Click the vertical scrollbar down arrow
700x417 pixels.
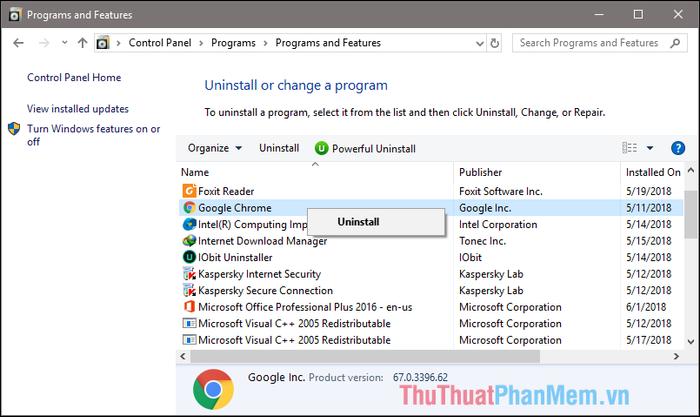click(691, 342)
